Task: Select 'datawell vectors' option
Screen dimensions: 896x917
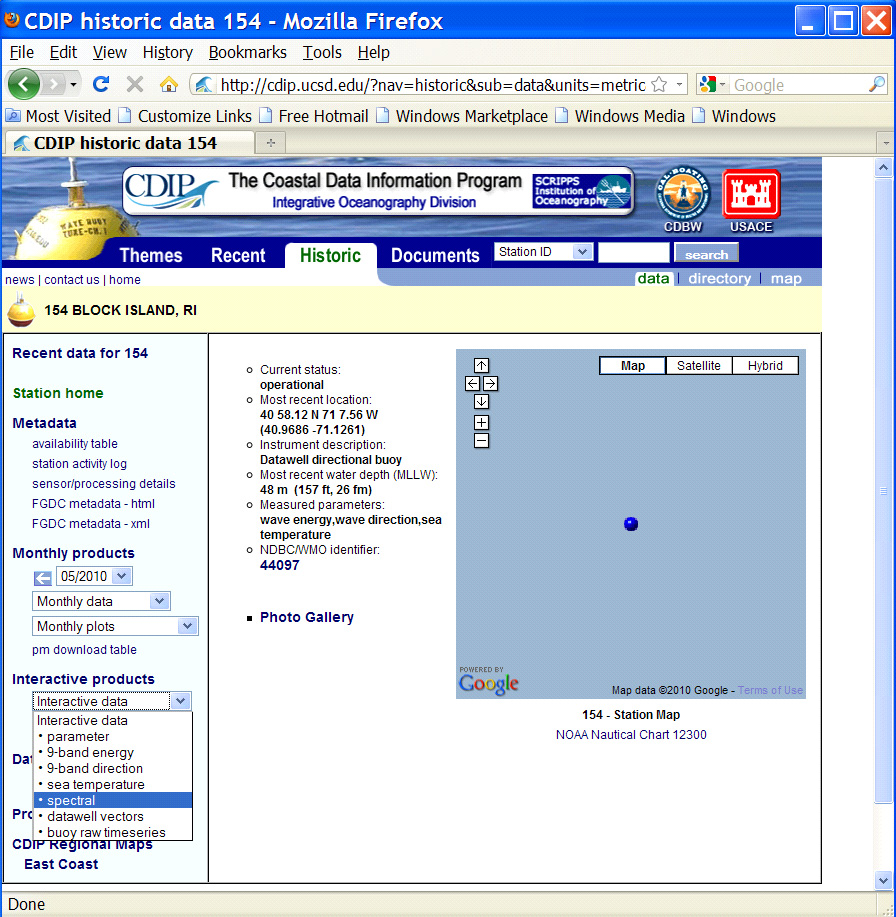Action: pos(113,816)
